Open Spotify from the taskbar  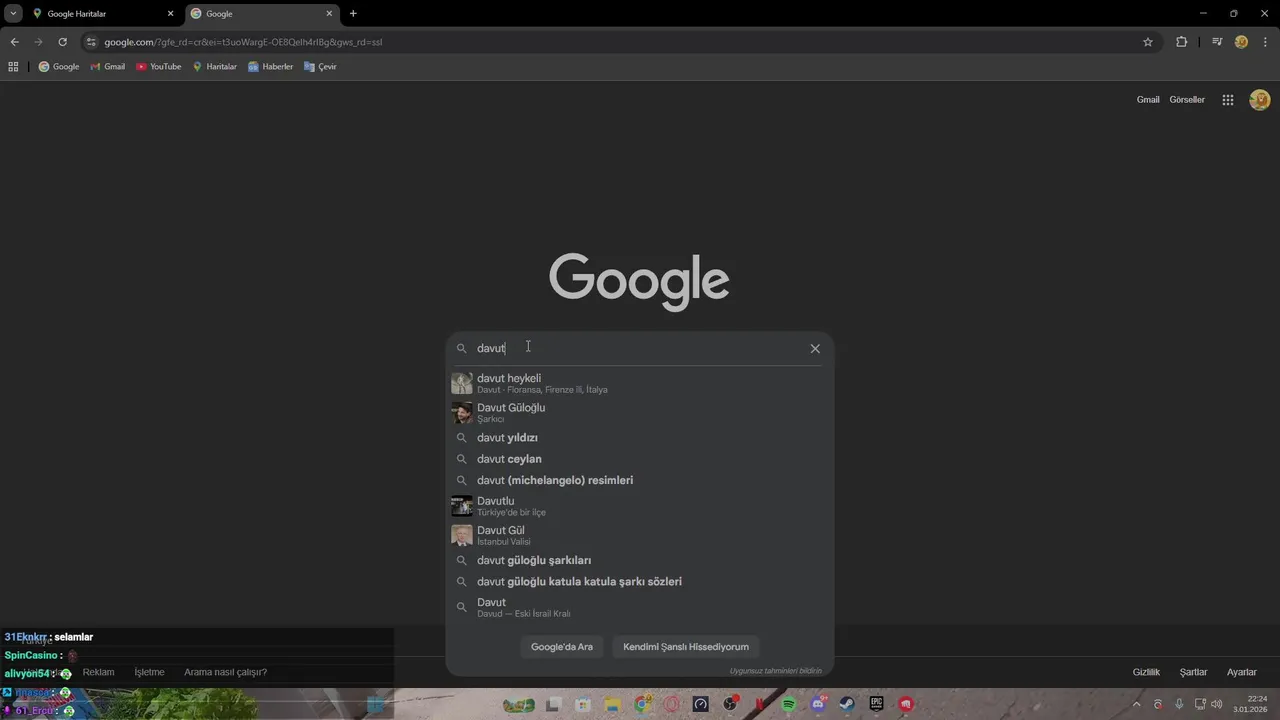tap(789, 704)
